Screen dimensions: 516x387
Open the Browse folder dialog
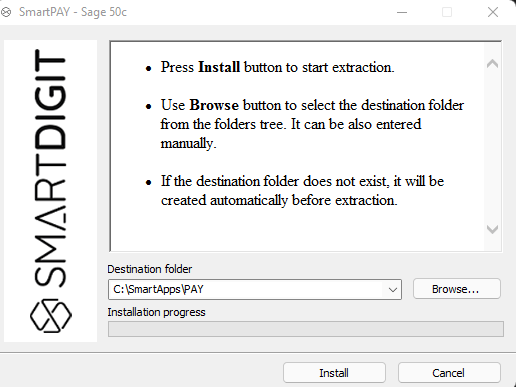click(457, 289)
